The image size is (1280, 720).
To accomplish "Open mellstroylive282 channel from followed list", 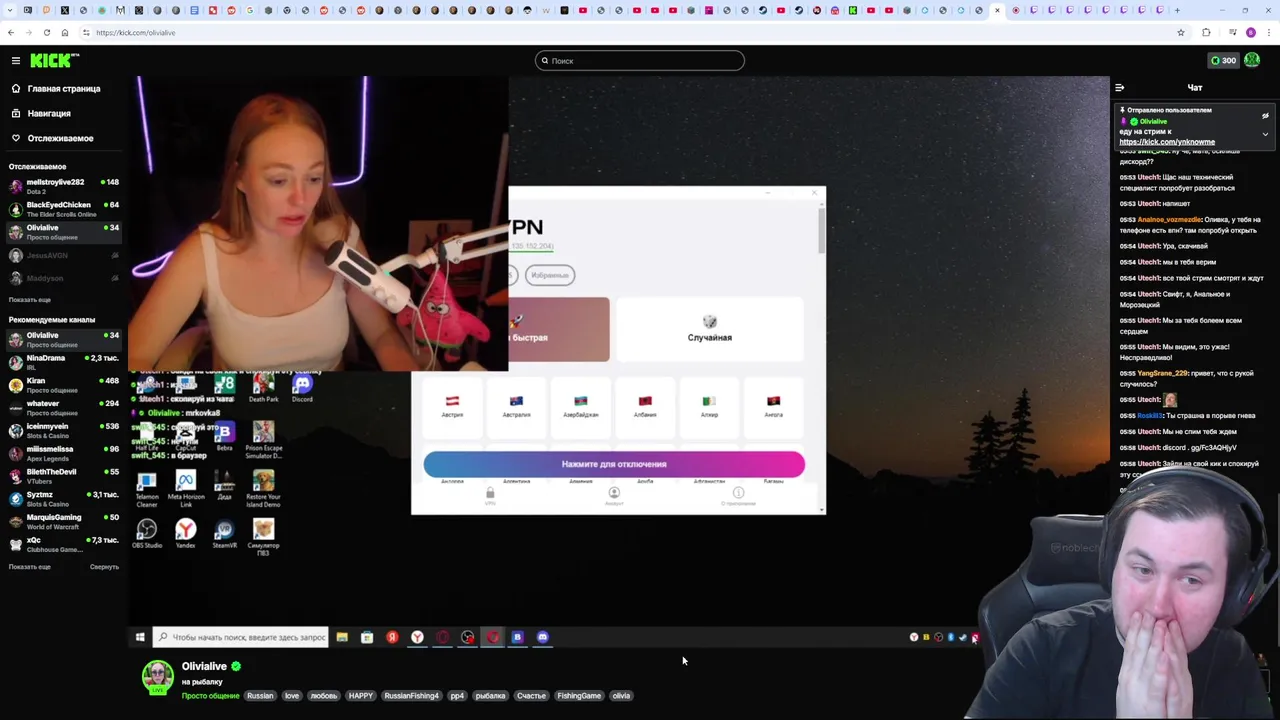I will tap(63, 186).
